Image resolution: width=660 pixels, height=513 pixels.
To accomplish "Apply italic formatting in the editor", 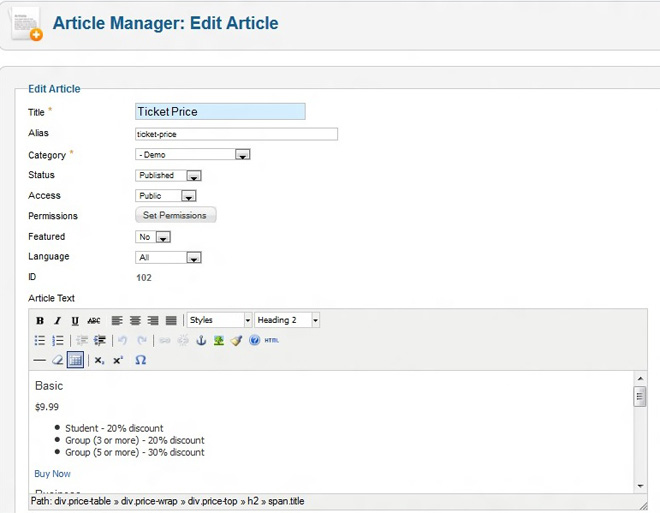I will click(57, 321).
